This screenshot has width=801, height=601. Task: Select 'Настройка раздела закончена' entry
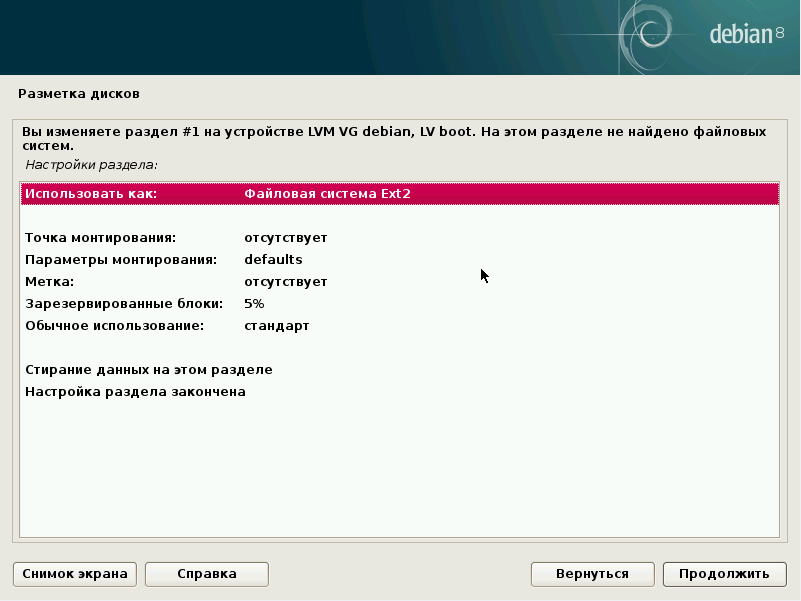(x=136, y=392)
